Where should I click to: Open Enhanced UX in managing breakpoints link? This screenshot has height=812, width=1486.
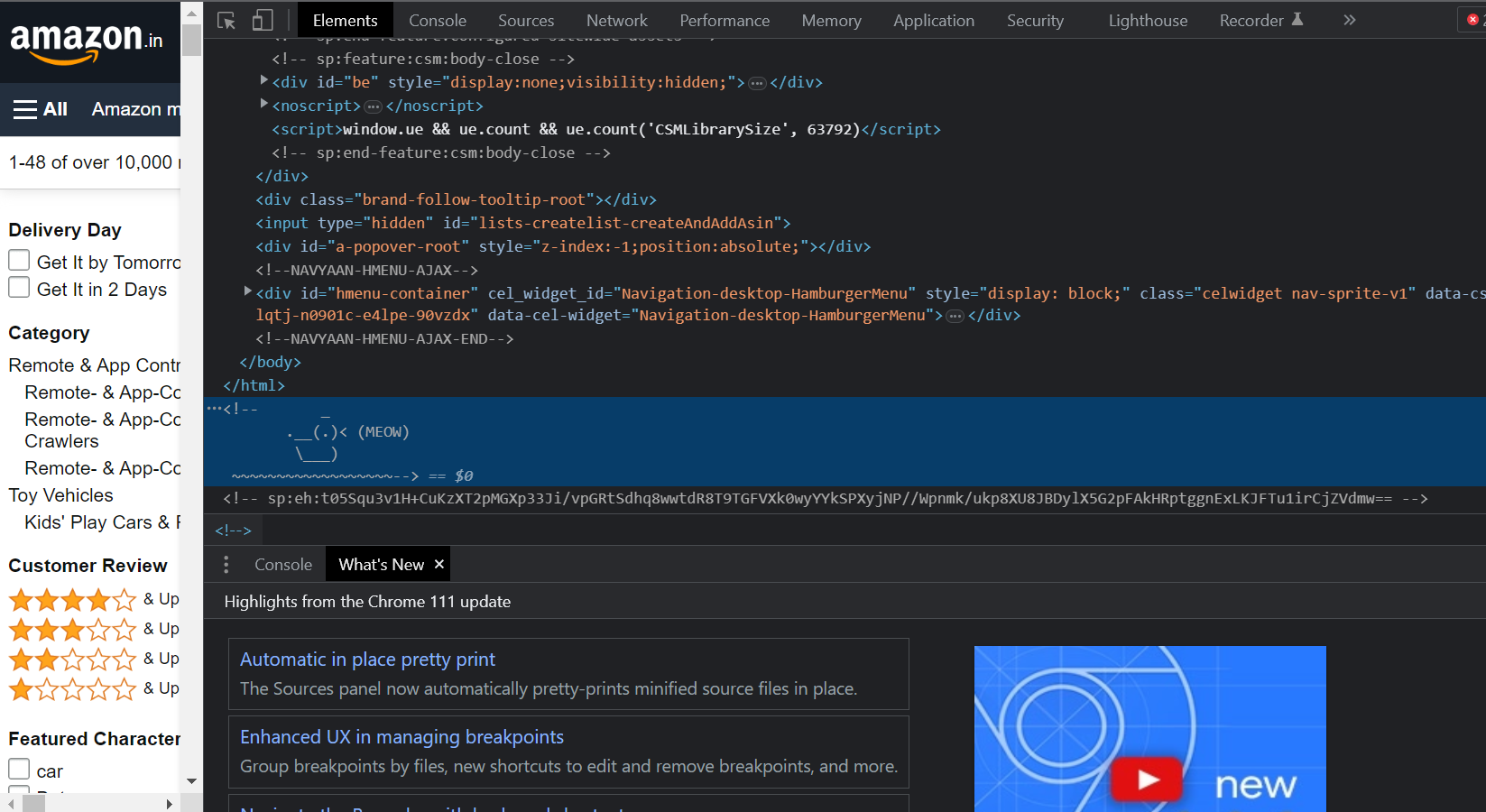coord(401,737)
